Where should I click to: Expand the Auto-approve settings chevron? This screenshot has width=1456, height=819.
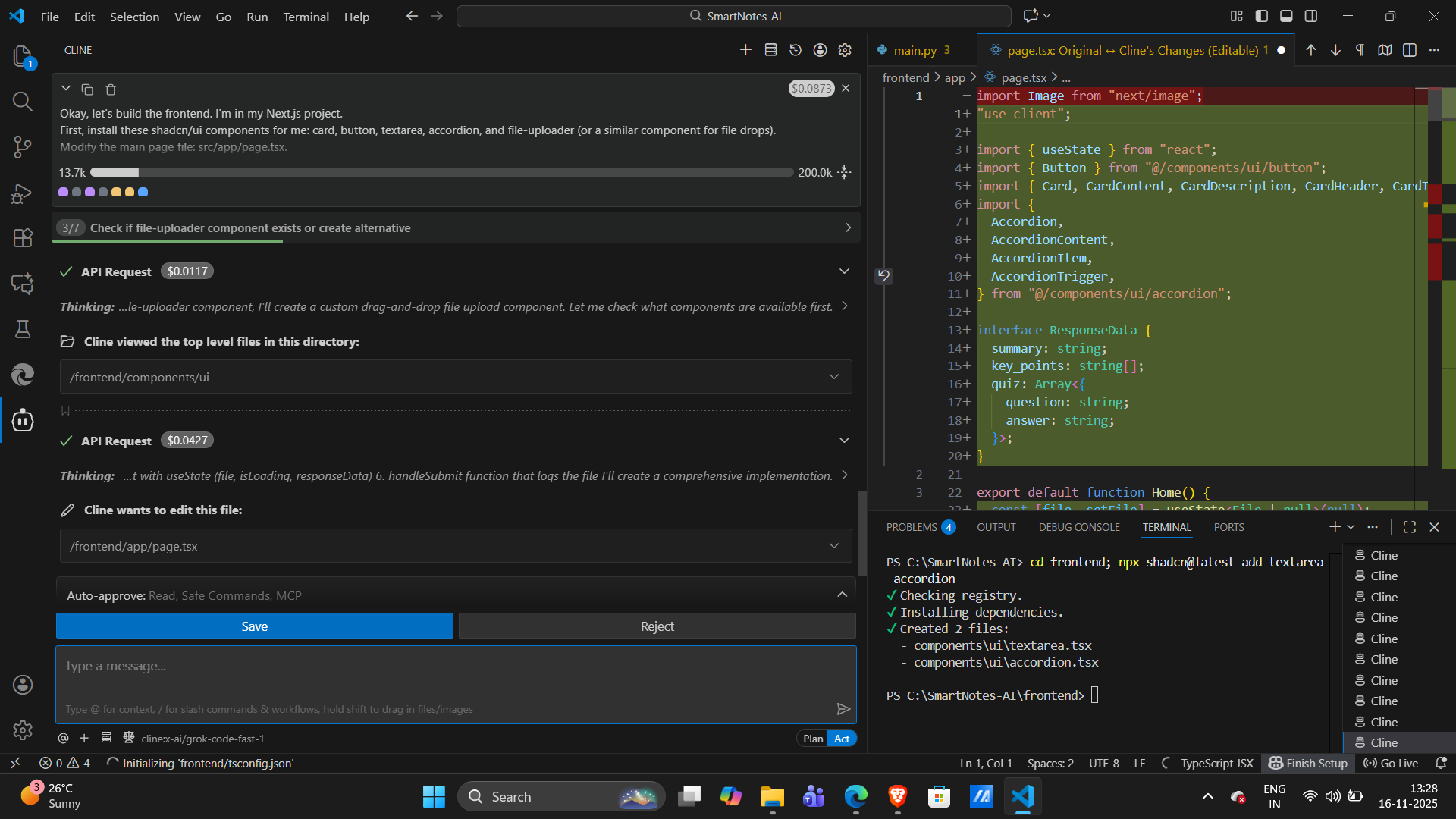pos(842,595)
